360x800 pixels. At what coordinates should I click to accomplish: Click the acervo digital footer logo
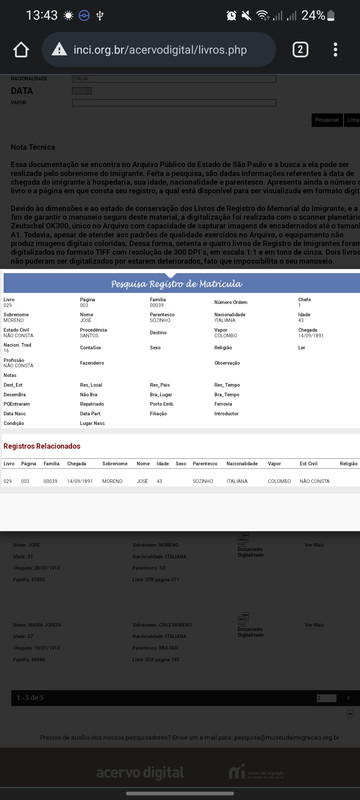pyautogui.click(x=140, y=772)
